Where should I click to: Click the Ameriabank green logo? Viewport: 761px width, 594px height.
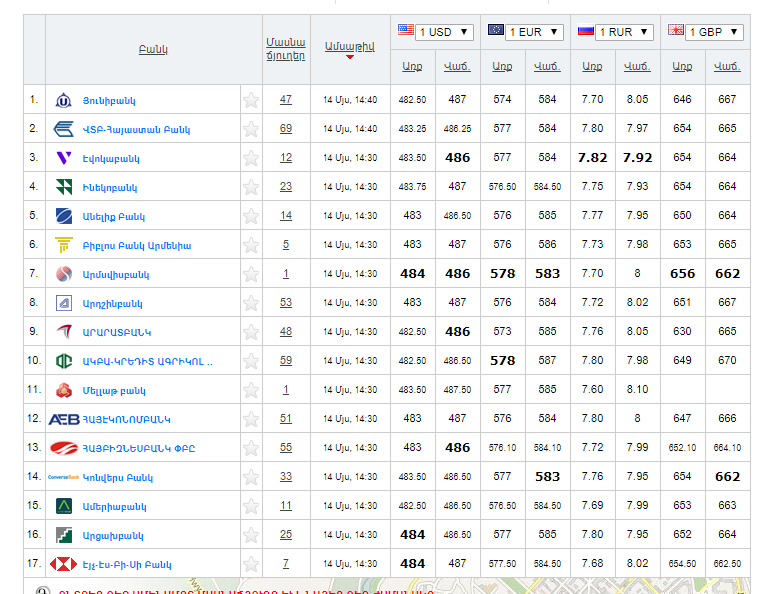(x=64, y=506)
